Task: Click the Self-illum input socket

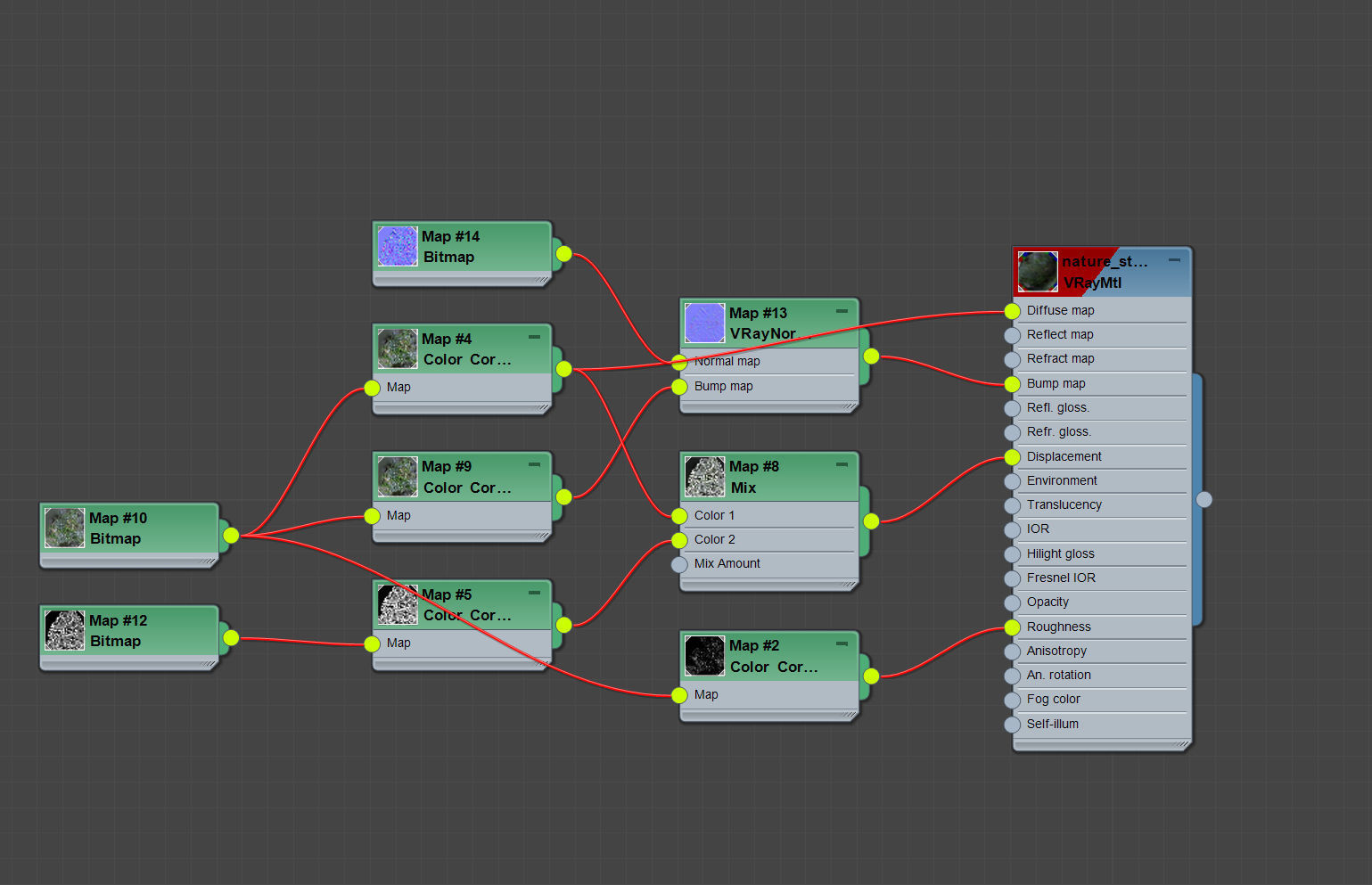Action: pos(1012,725)
